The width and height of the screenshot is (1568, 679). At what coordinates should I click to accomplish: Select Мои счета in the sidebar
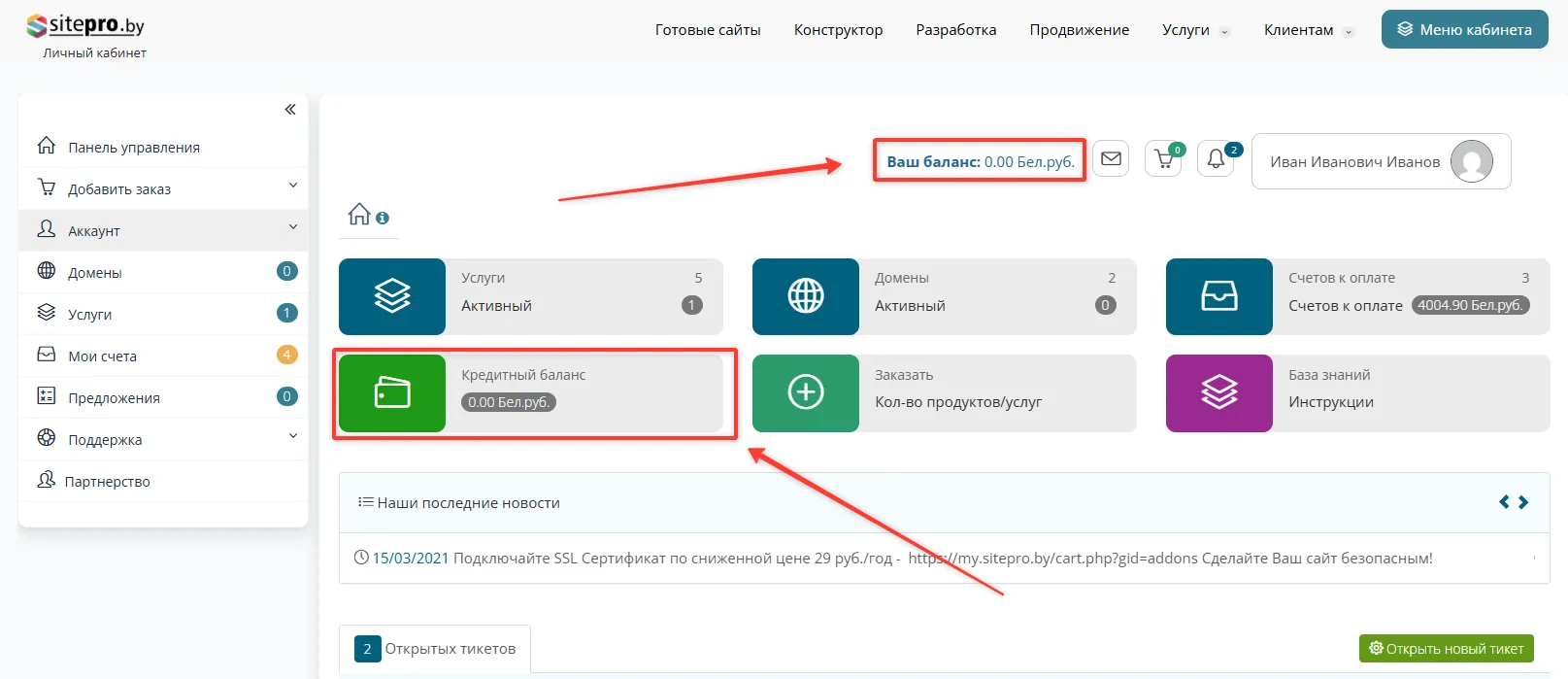[102, 356]
